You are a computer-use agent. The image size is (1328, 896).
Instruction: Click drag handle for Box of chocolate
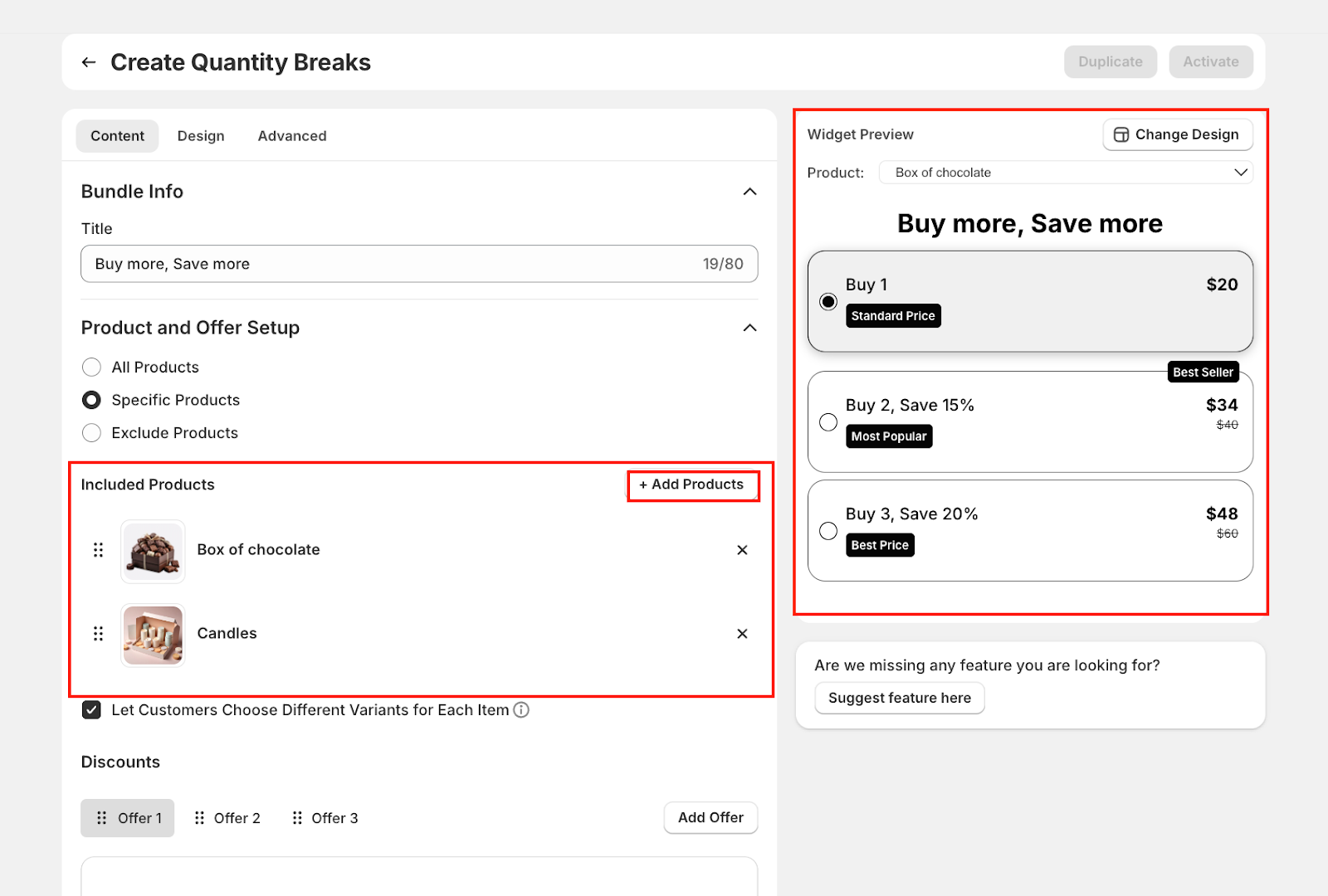[98, 550]
